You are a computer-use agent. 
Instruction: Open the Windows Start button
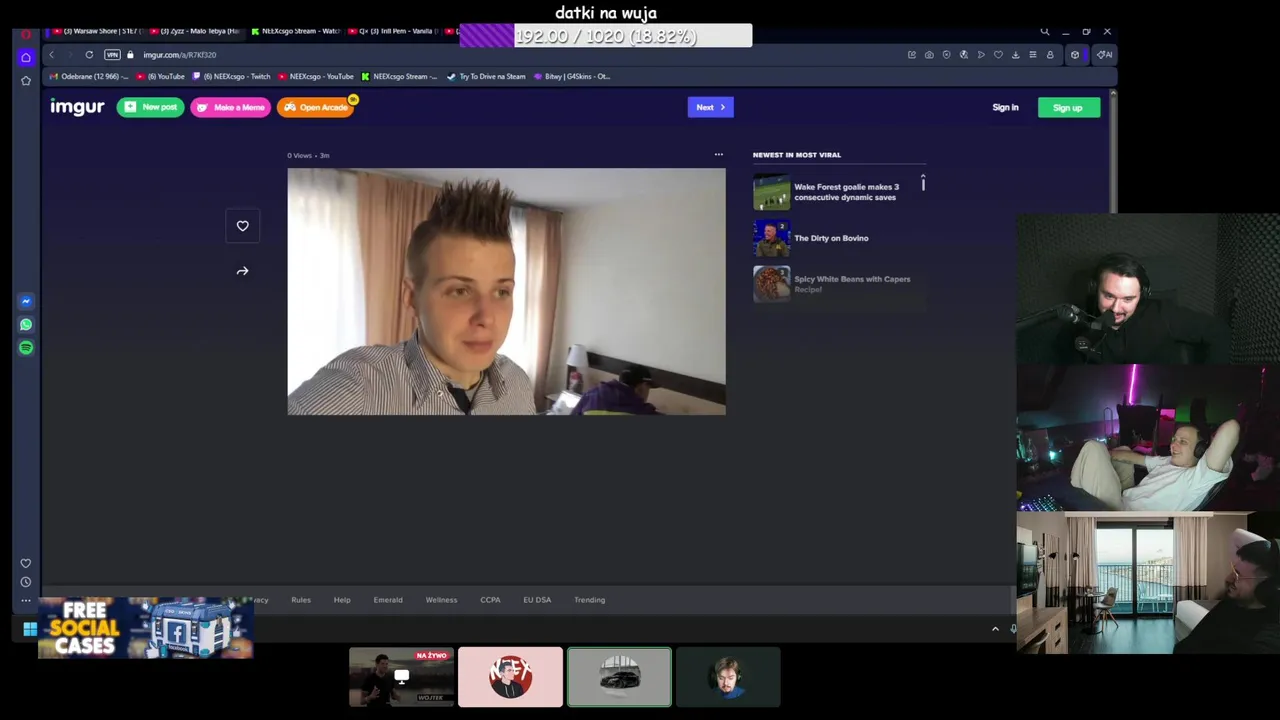click(30, 629)
